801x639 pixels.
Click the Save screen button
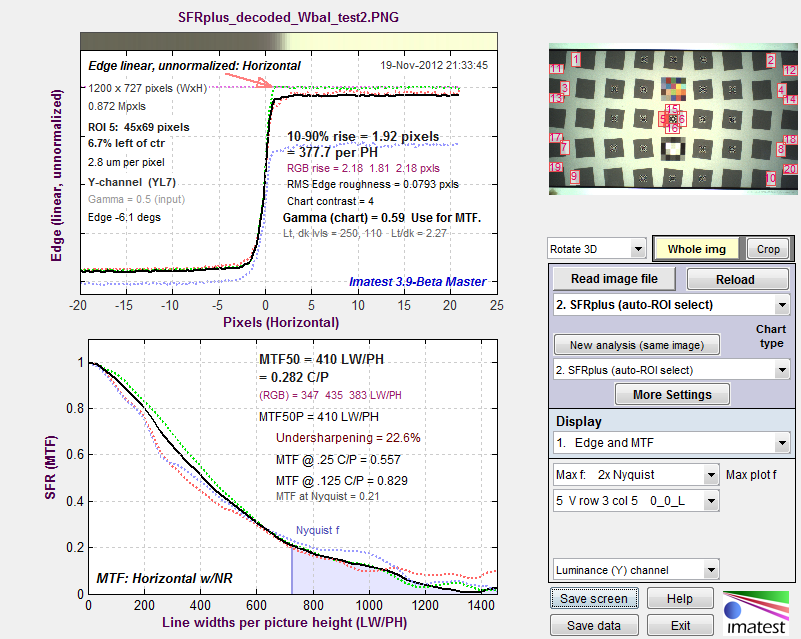[594, 598]
